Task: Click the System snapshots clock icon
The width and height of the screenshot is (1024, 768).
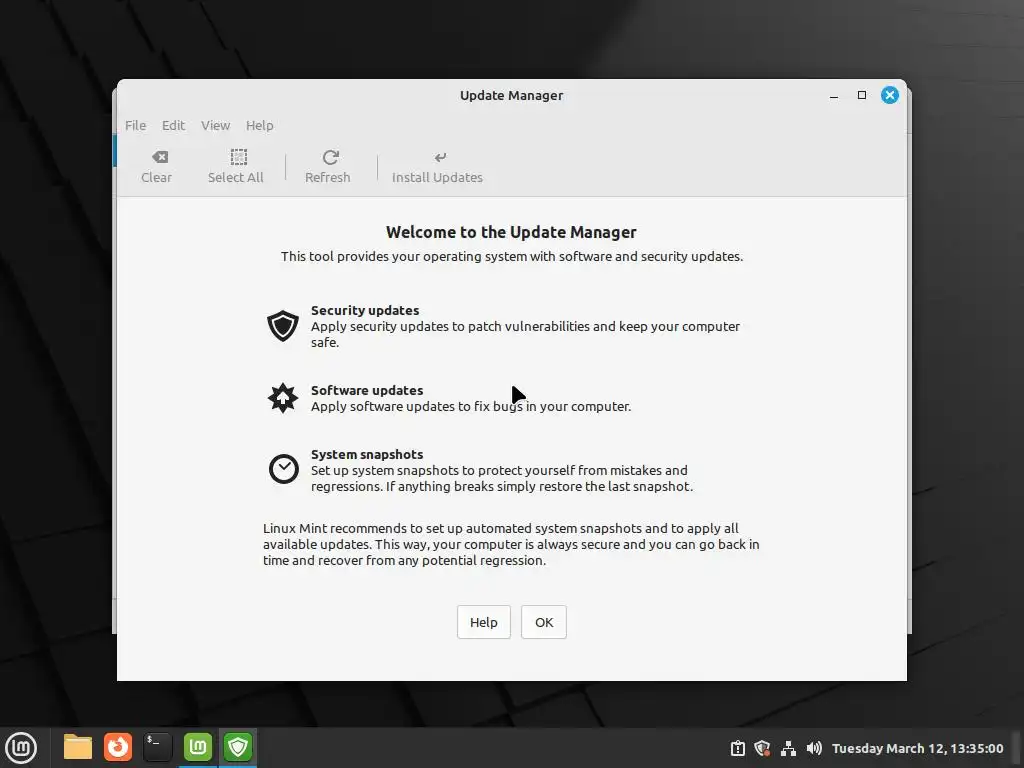Action: pyautogui.click(x=283, y=469)
